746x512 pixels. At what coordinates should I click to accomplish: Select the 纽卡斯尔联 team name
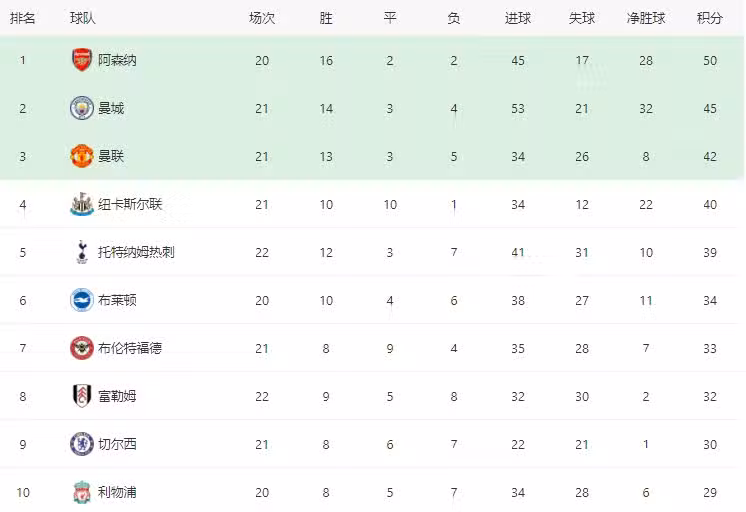click(130, 204)
